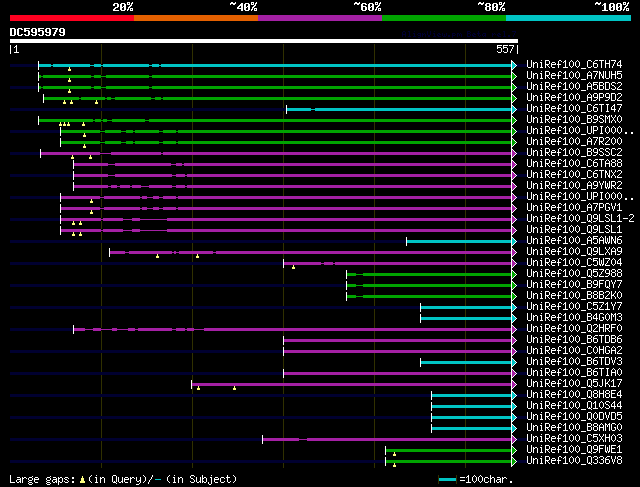Open the UniRef100_C5XH03 label
Screen dimensions: 640x487
coord(574,439)
